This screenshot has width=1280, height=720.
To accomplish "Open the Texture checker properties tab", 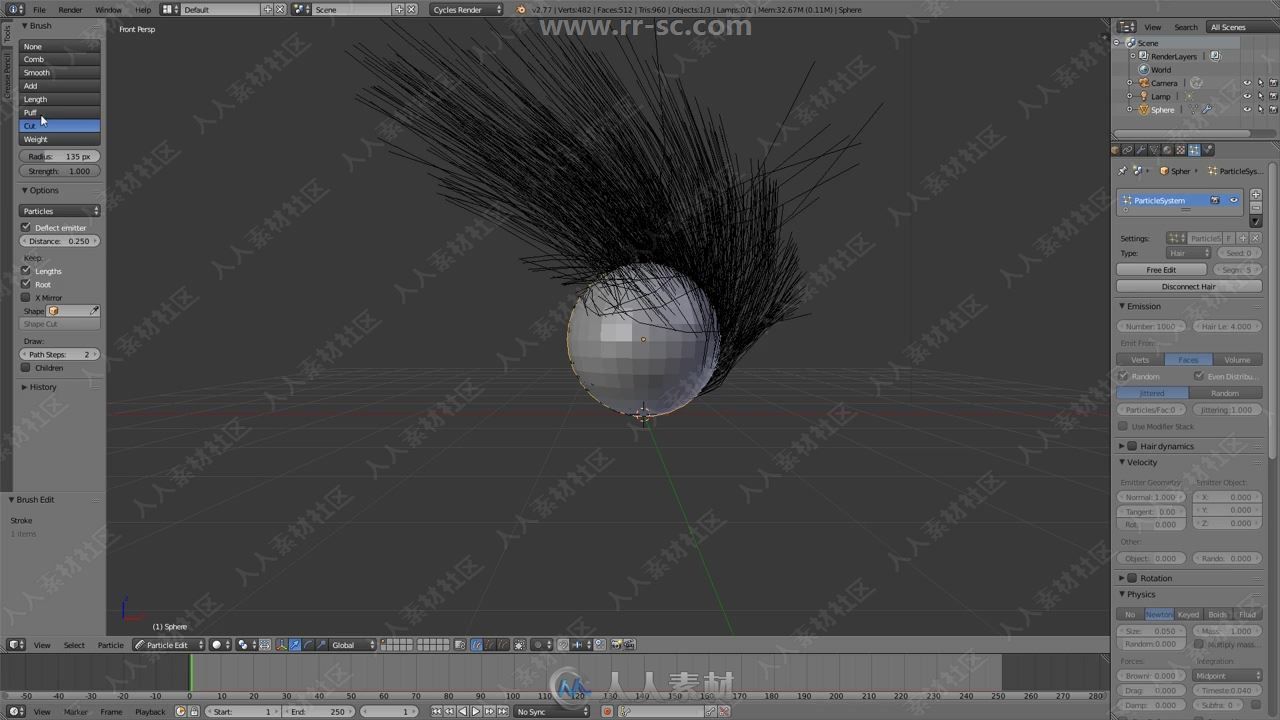I will click(1180, 150).
